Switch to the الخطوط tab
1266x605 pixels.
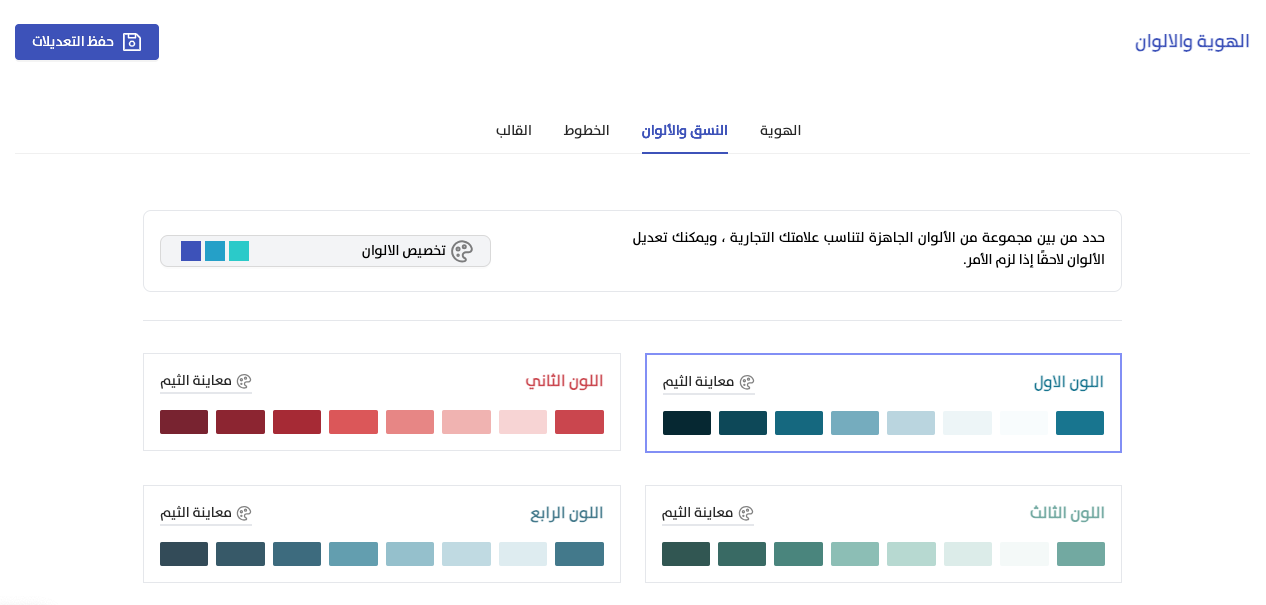pyautogui.click(x=586, y=131)
